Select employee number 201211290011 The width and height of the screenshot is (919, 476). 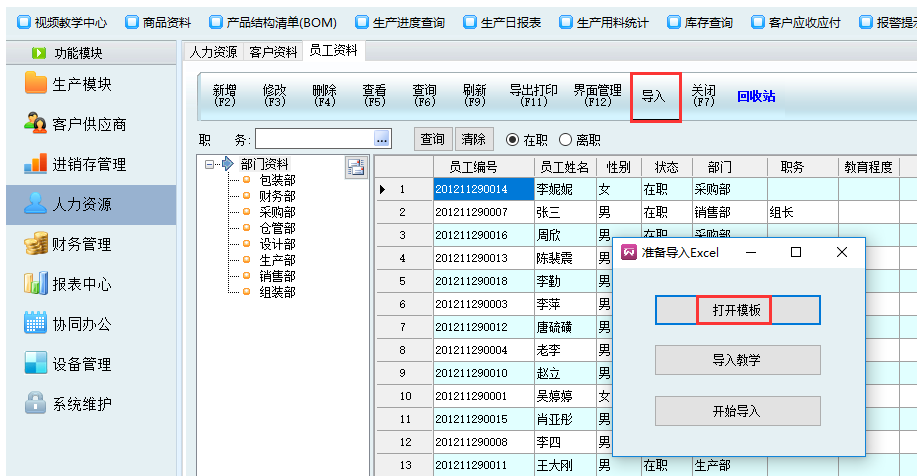[484, 465]
